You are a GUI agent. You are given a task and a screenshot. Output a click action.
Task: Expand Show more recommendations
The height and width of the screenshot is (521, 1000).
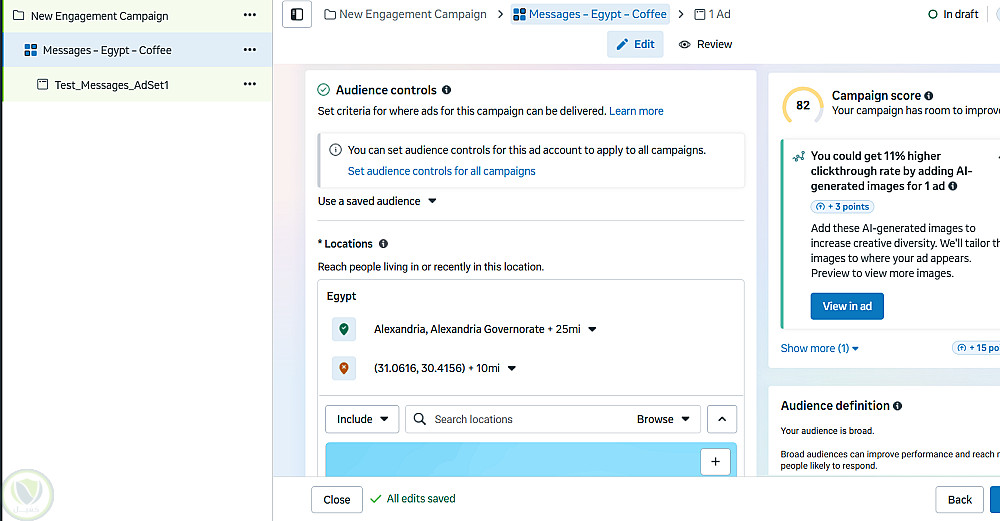click(820, 348)
